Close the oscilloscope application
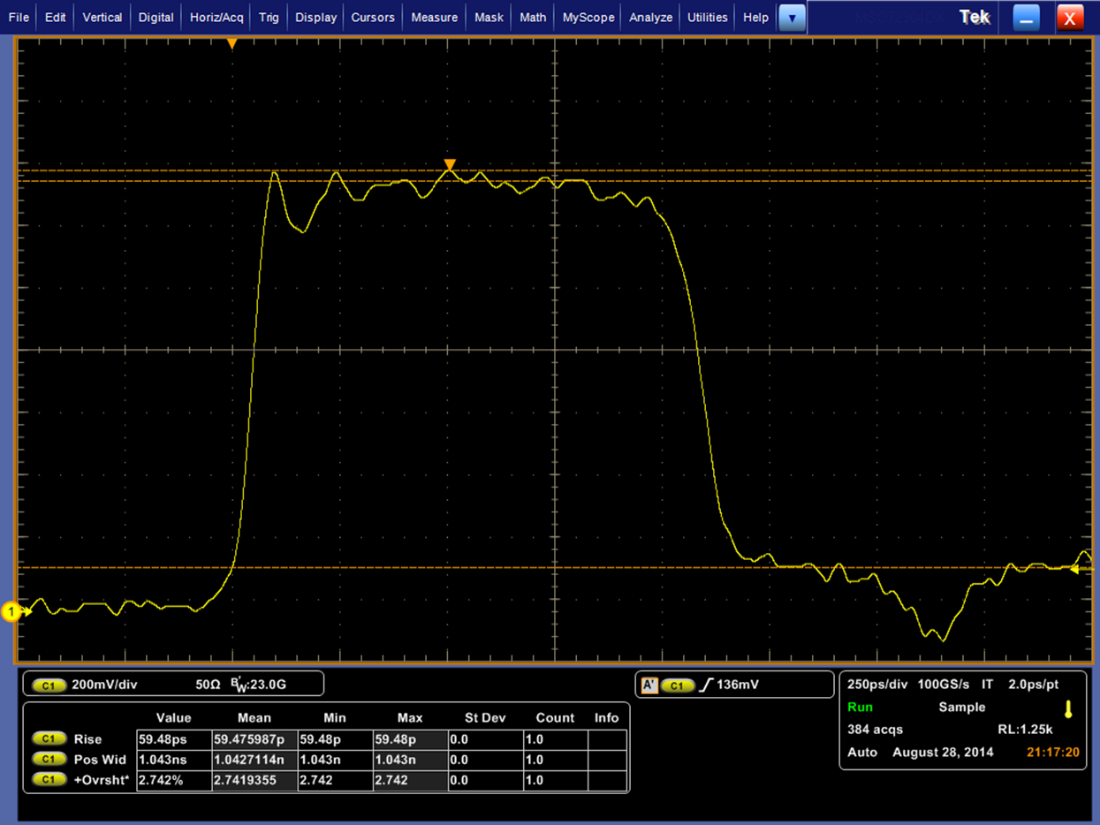Image resolution: width=1100 pixels, height=825 pixels. [1070, 18]
